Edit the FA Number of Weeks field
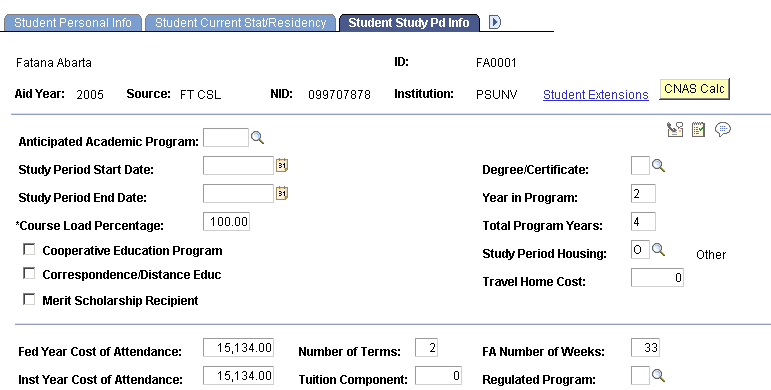This screenshot has width=771, height=390. (645, 348)
